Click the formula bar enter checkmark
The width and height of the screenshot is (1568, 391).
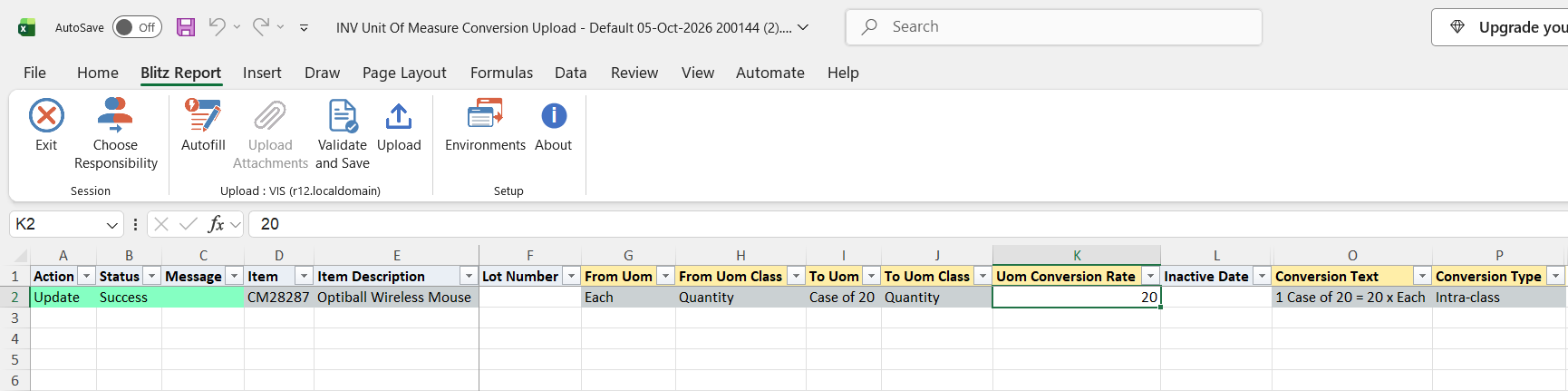click(189, 224)
